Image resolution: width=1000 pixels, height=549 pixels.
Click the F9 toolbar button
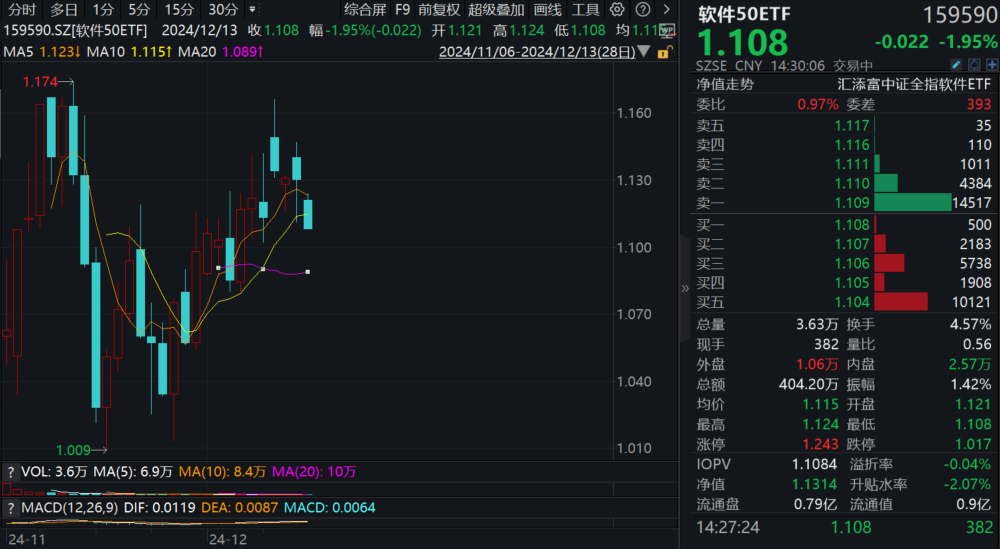pos(402,10)
